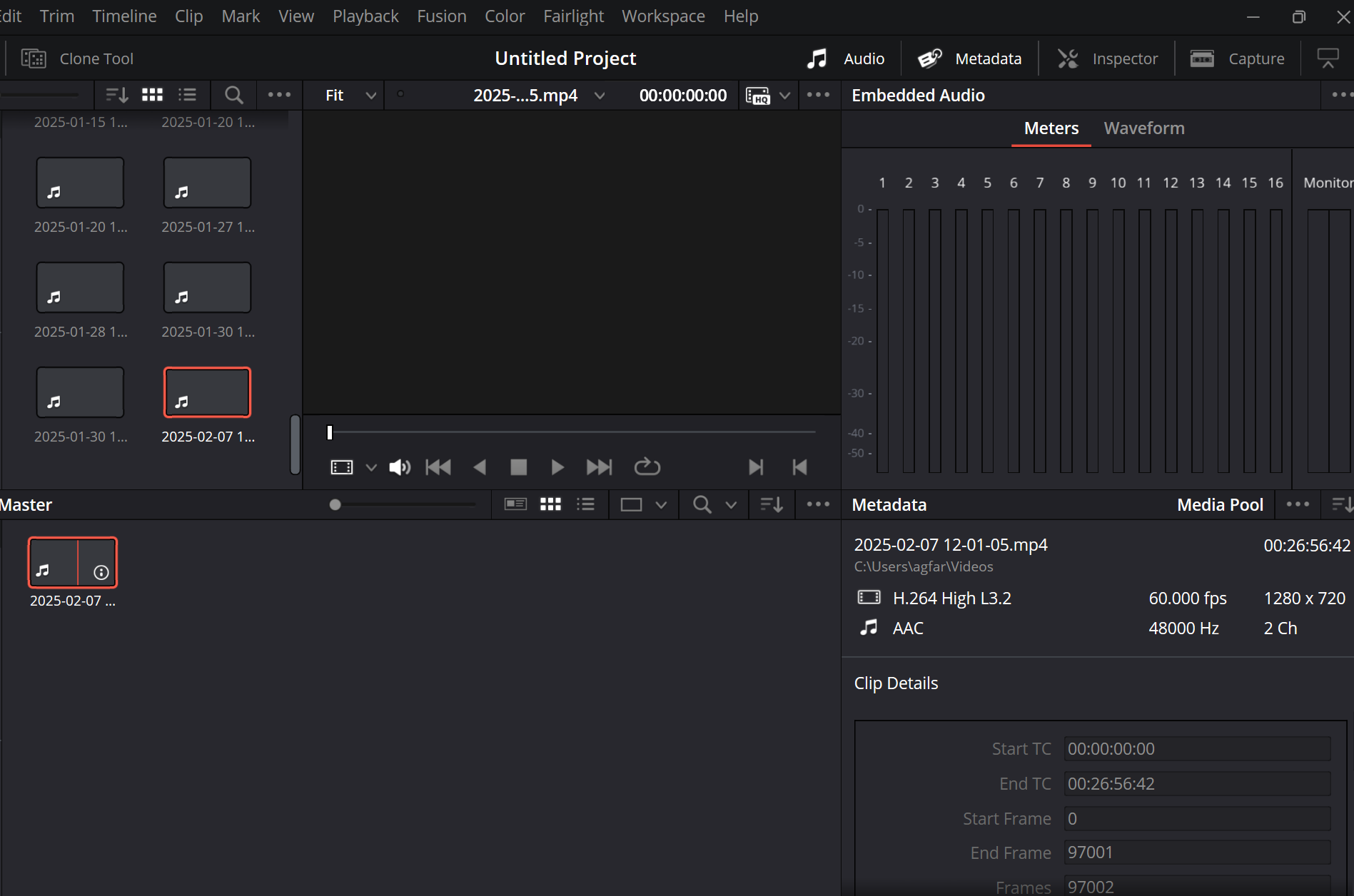Screen dimensions: 1354x896
Task: Open the Timeline menu
Action: (x=124, y=16)
